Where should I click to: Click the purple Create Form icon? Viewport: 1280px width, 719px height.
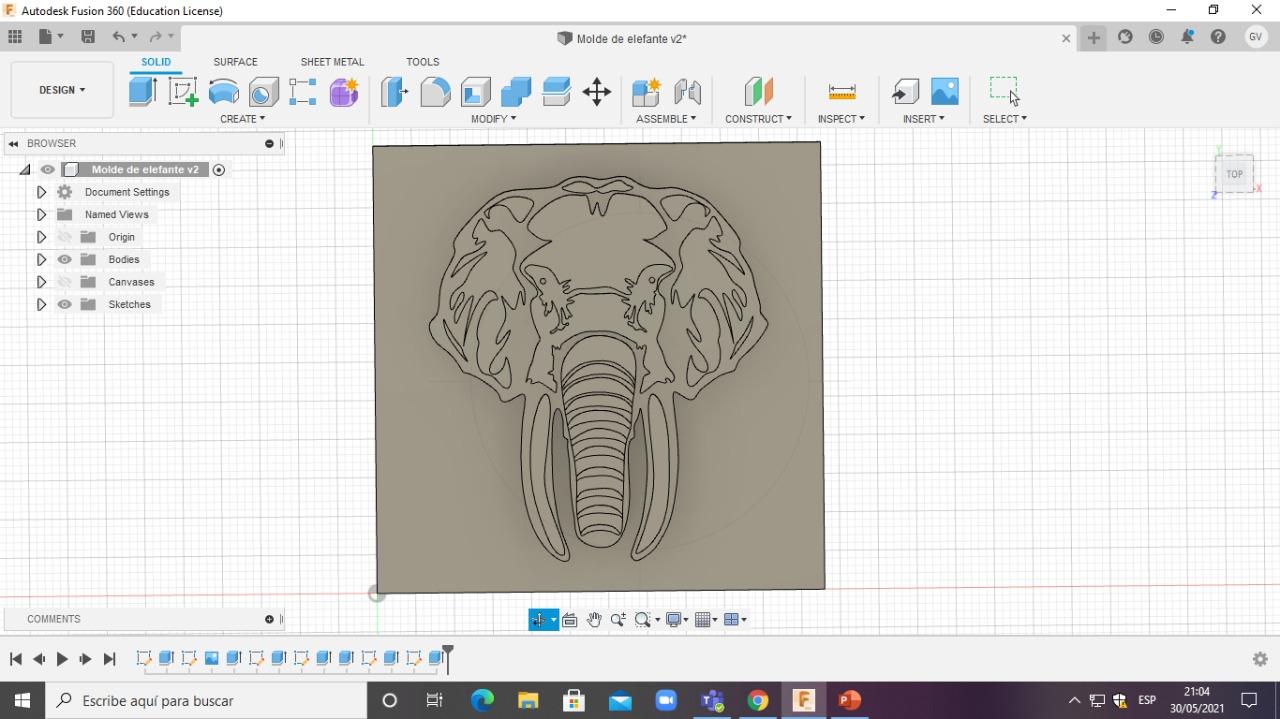(344, 91)
